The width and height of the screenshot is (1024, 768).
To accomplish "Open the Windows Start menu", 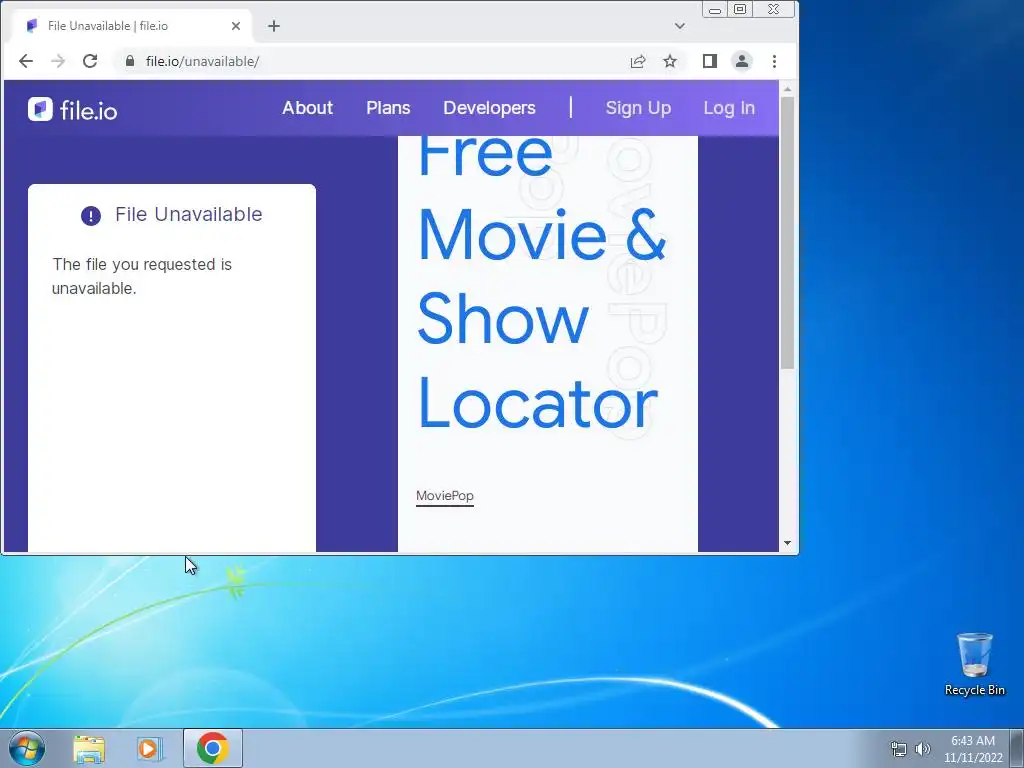I will (x=26, y=748).
